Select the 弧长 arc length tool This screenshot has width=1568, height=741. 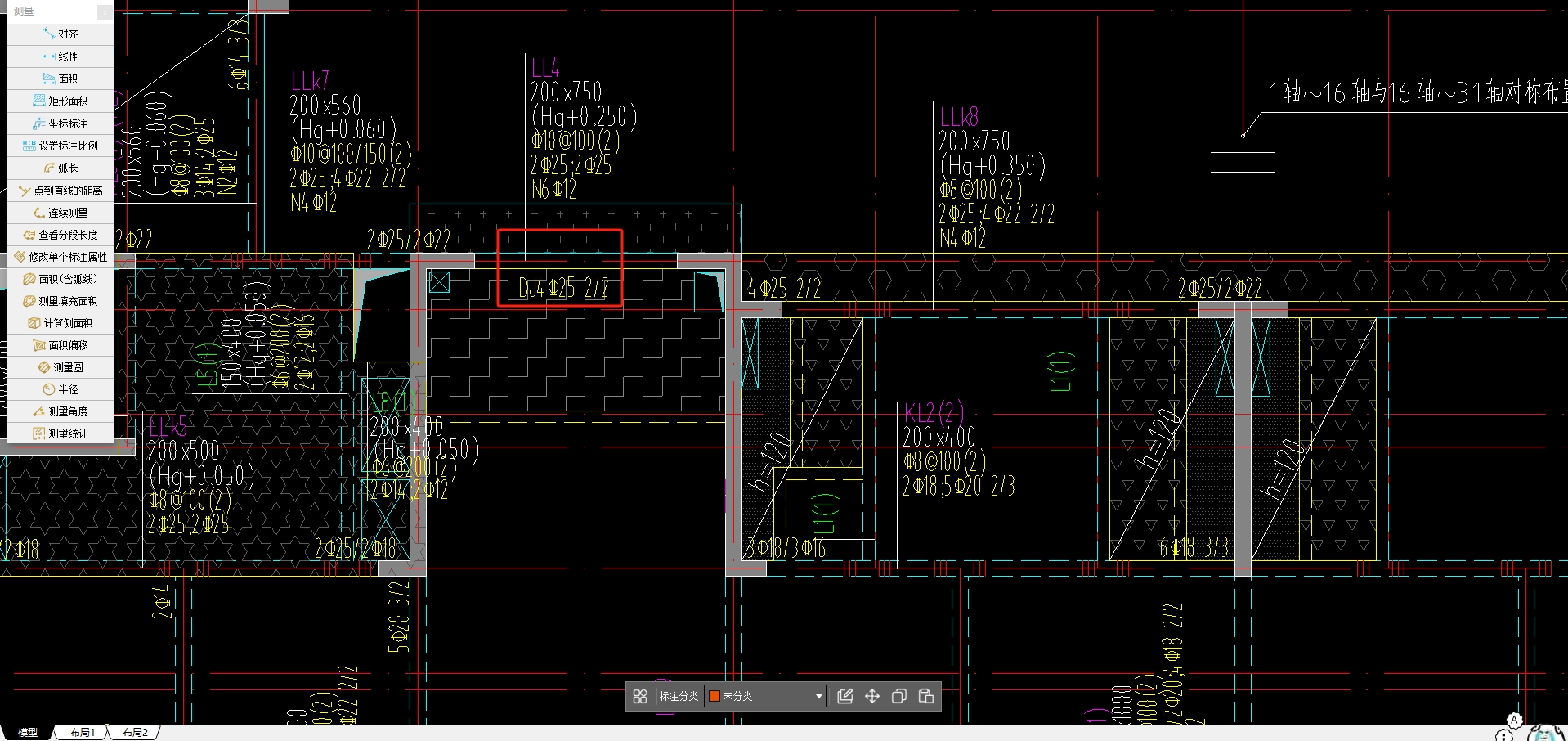(x=60, y=168)
